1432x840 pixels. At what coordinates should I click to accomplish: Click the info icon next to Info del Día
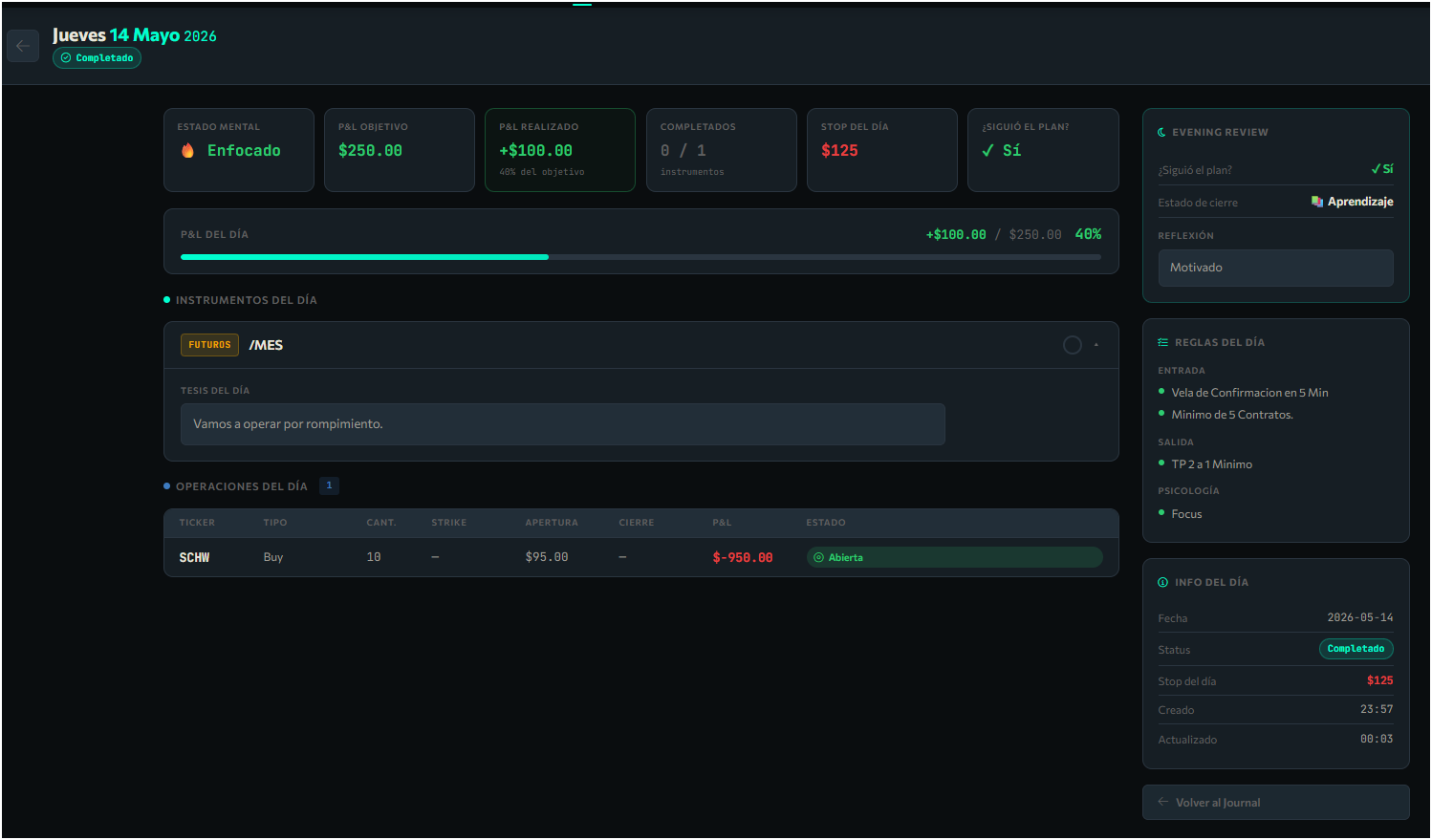point(1162,582)
